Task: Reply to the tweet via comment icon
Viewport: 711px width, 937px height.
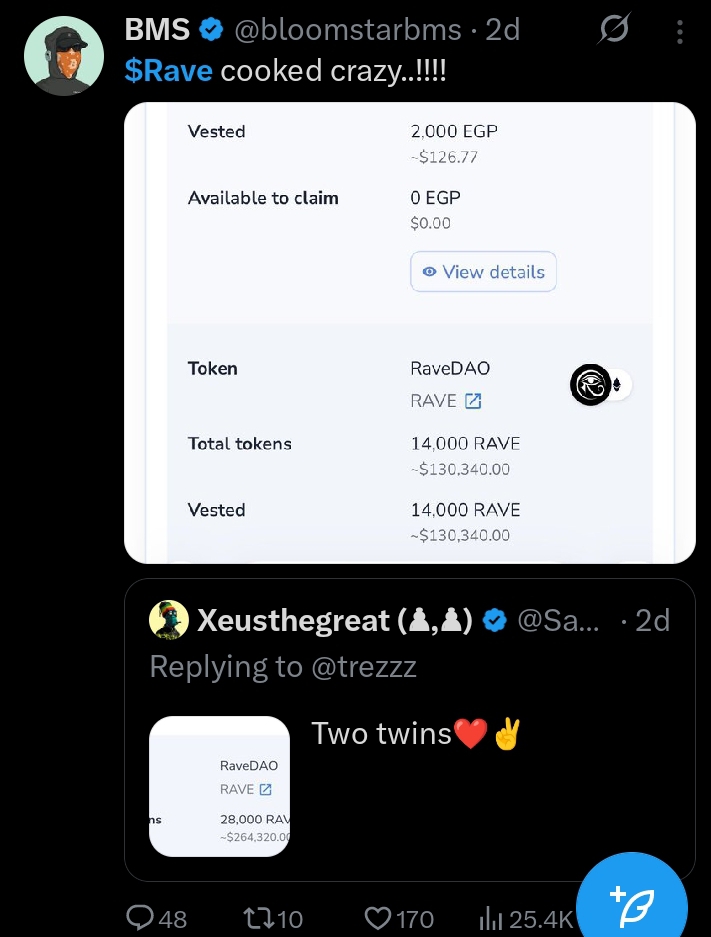Action: tap(141, 918)
